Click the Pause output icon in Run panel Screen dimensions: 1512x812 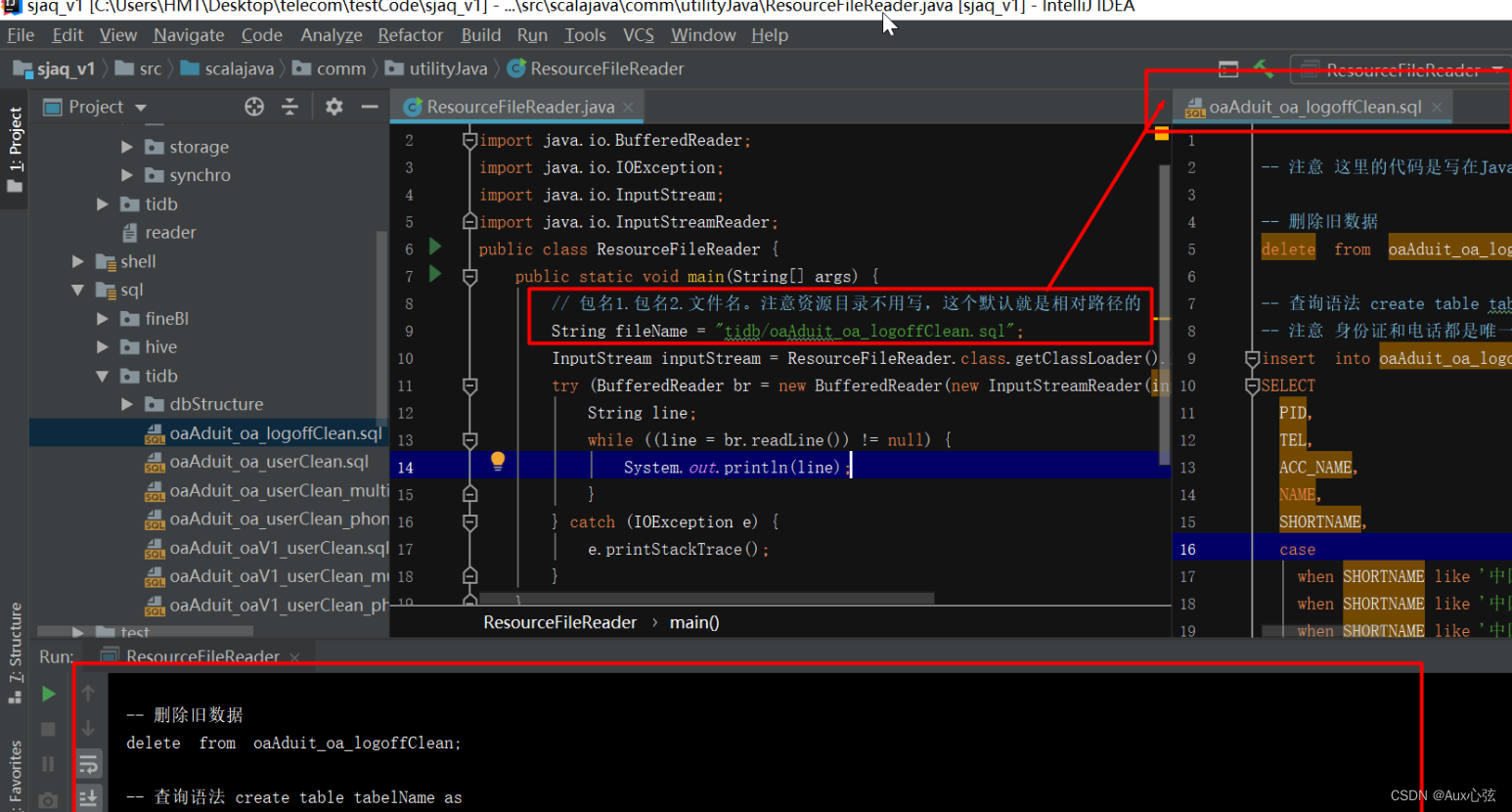point(48,763)
